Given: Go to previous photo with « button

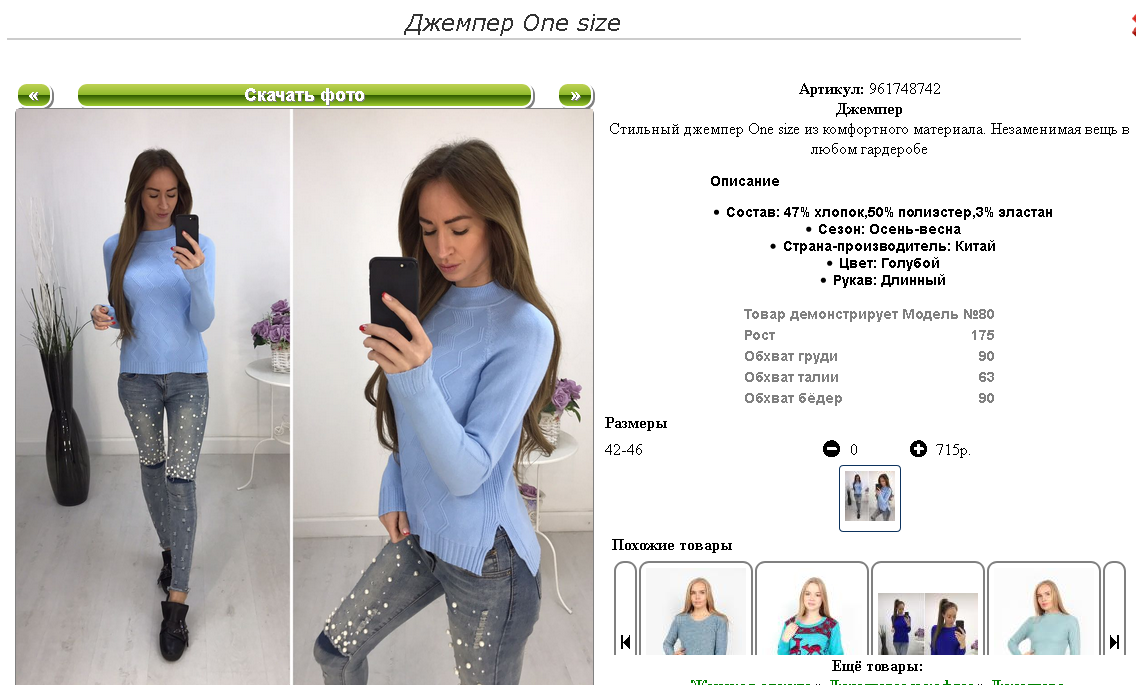Looking at the screenshot, I should pyautogui.click(x=34, y=96).
